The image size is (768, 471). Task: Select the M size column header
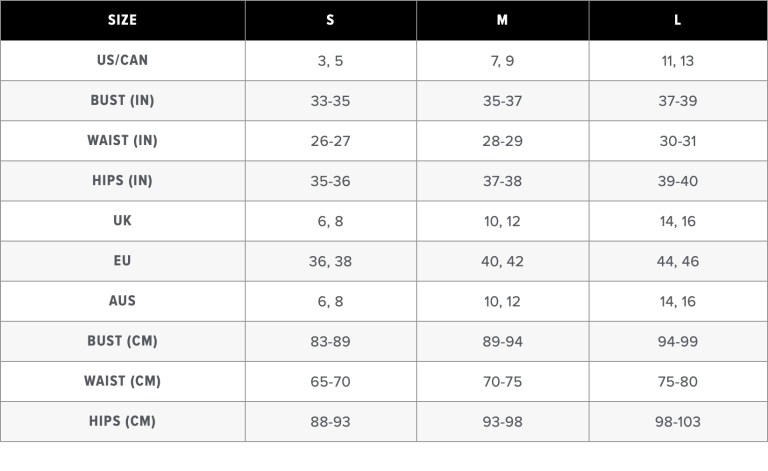pyautogui.click(x=502, y=20)
